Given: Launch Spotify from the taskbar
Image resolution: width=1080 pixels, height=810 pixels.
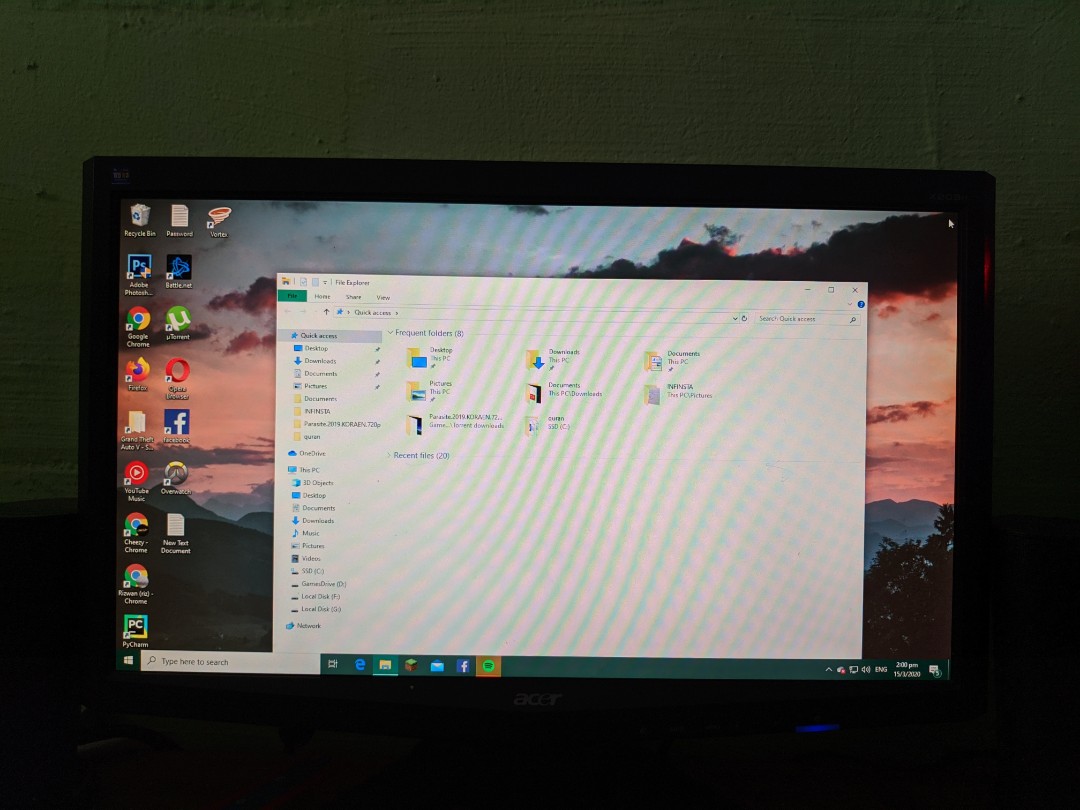Looking at the screenshot, I should [x=488, y=664].
